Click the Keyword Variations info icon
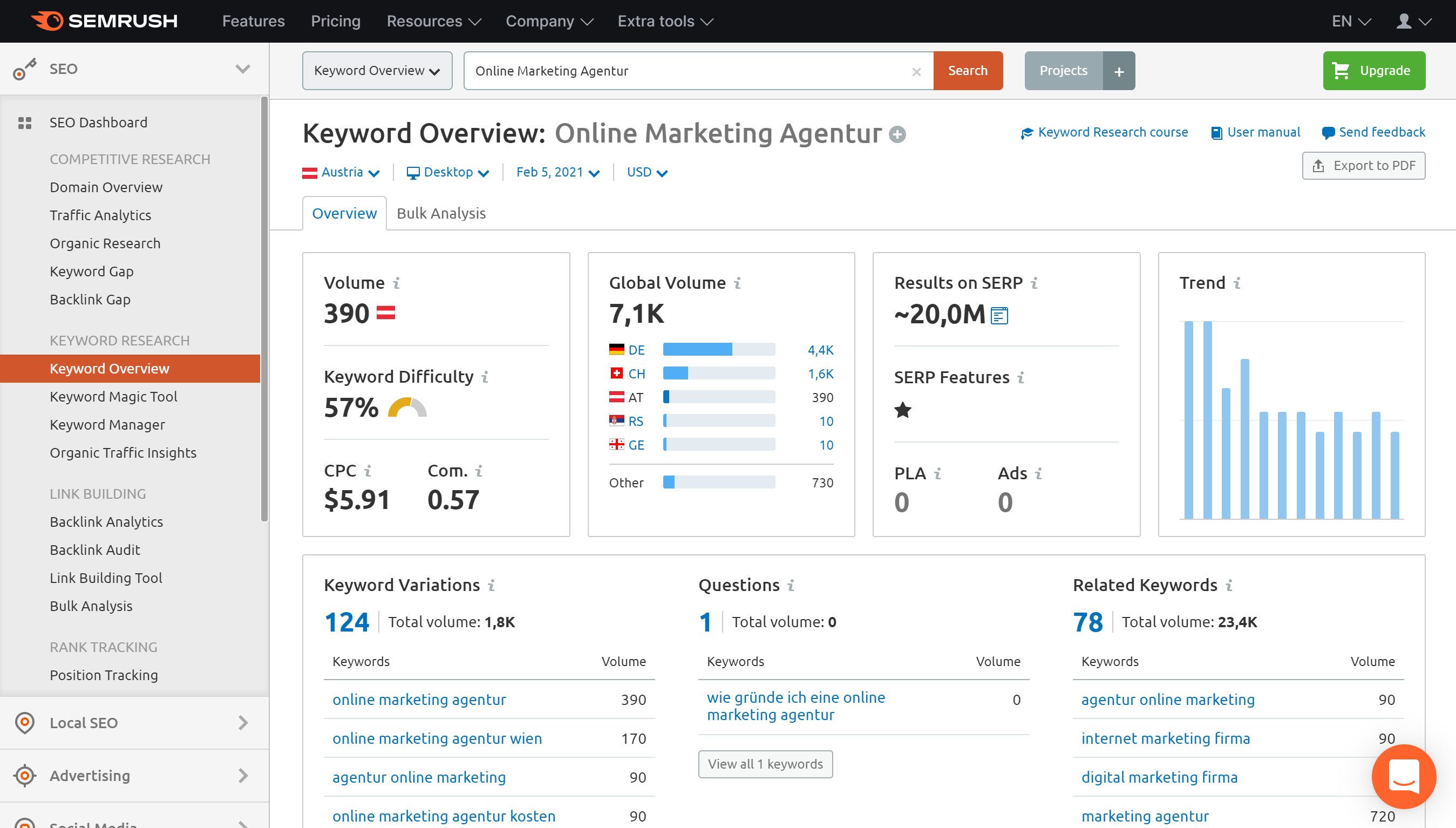The width and height of the screenshot is (1456, 828). click(491, 585)
